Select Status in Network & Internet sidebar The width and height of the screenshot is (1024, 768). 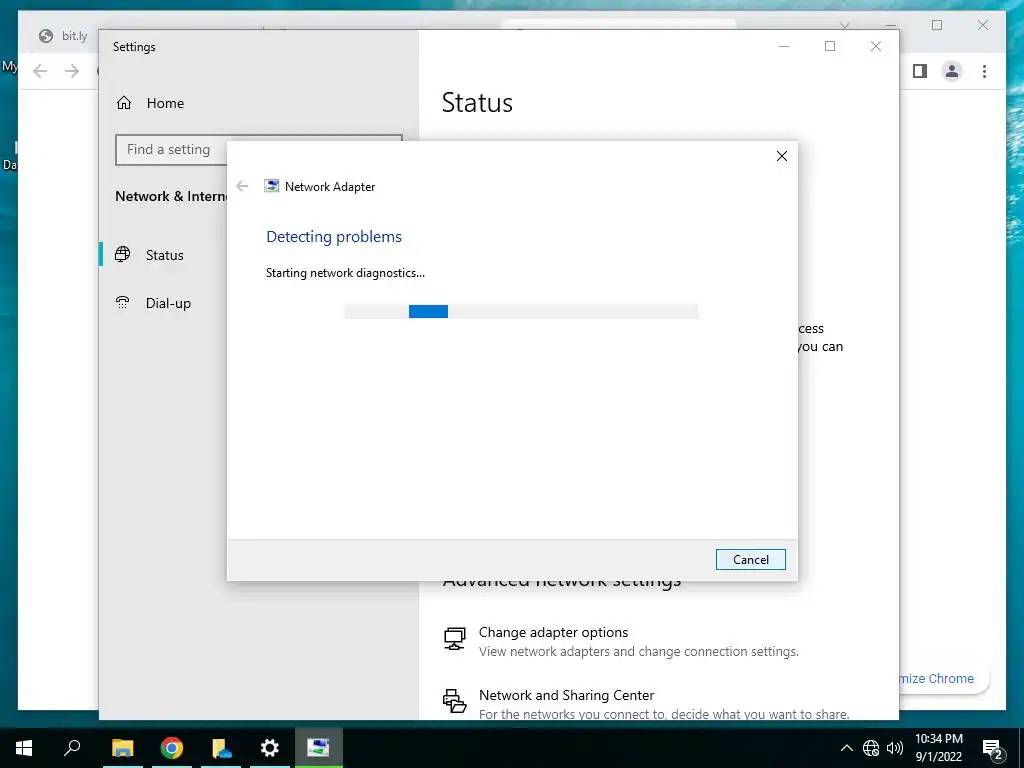164,255
